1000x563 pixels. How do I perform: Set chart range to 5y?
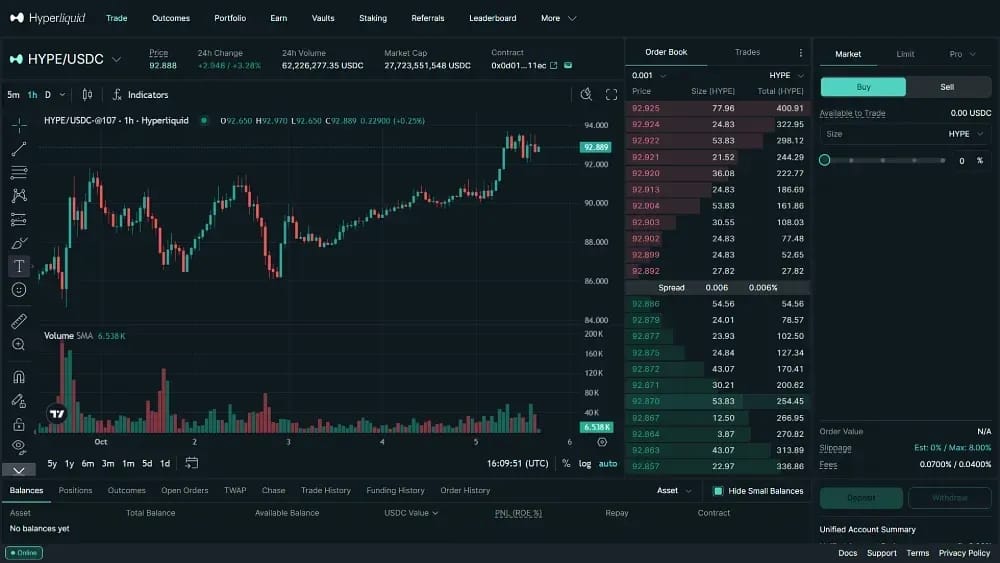point(52,464)
